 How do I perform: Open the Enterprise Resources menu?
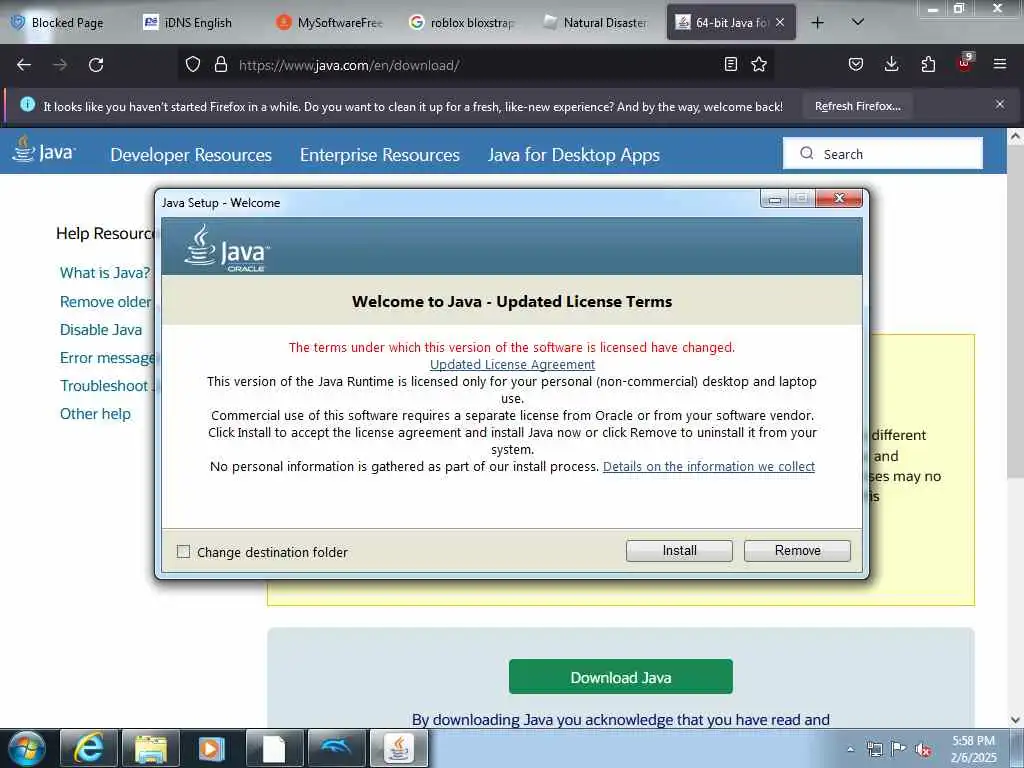pyautogui.click(x=379, y=155)
